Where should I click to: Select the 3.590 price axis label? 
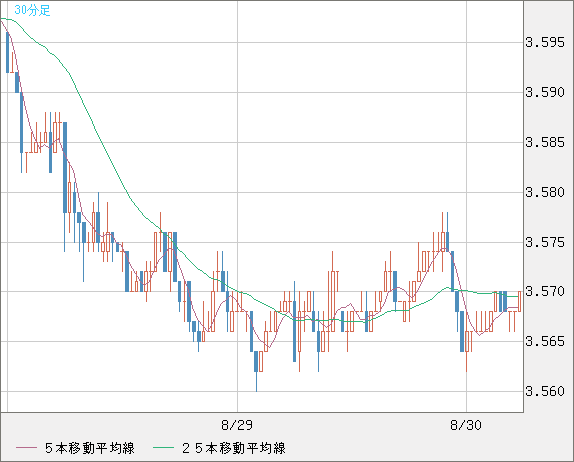[545, 92]
